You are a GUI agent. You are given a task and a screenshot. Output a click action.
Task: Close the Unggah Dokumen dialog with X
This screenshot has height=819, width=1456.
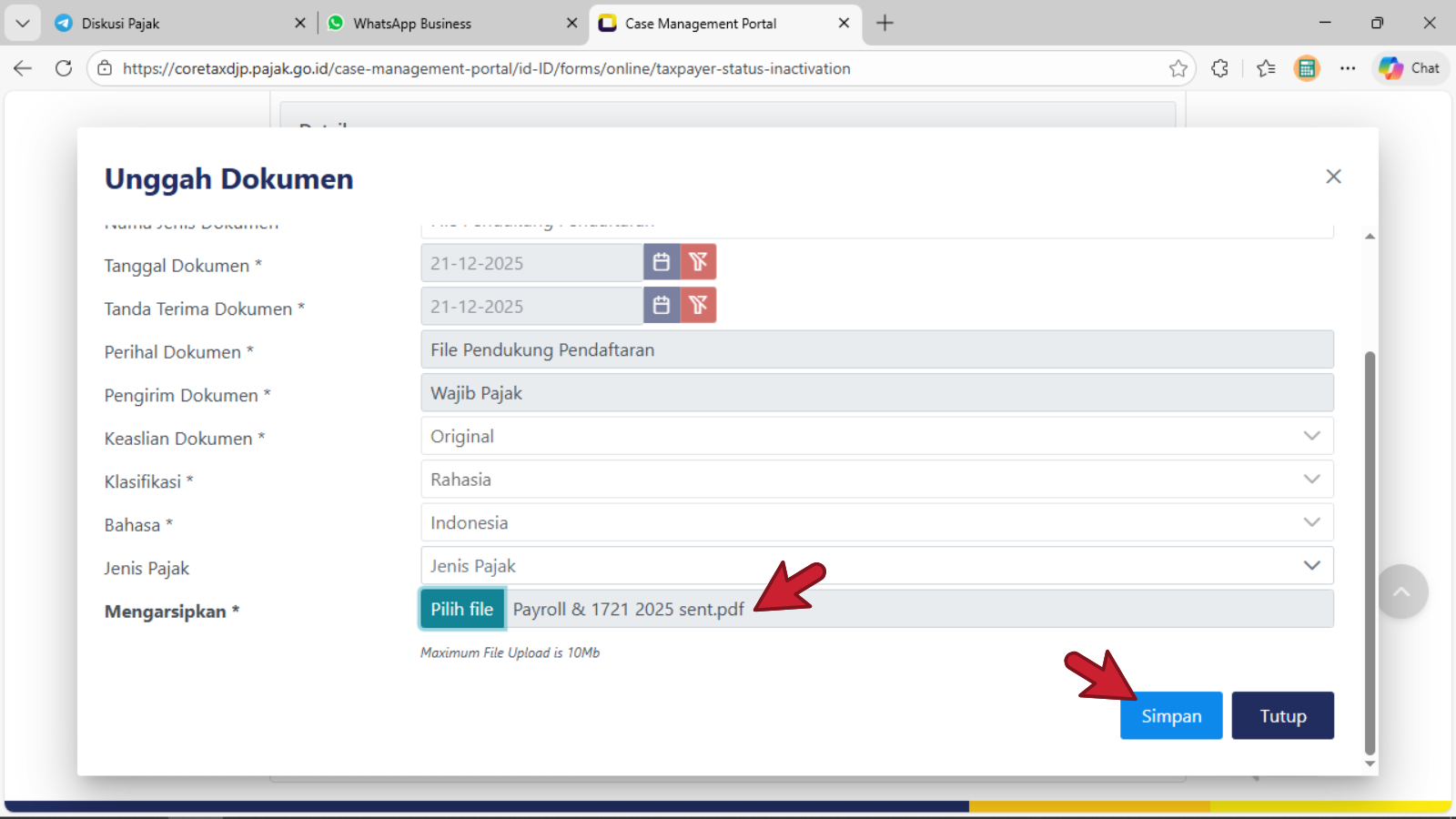[1333, 177]
